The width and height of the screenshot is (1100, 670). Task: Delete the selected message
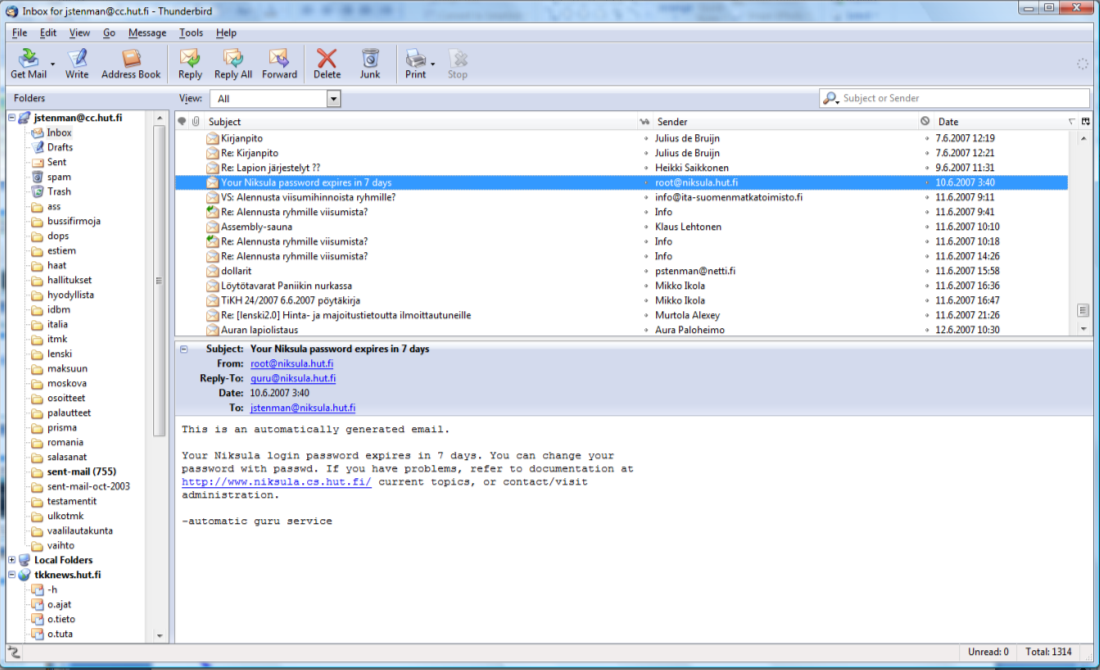[x=327, y=64]
